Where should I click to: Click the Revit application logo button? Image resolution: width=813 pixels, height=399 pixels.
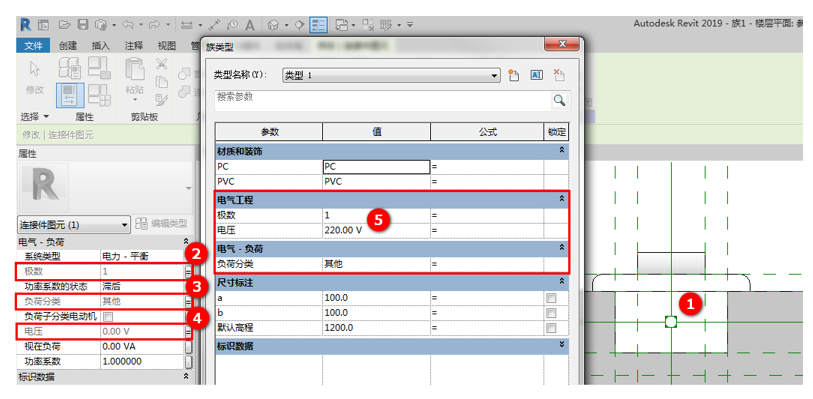pyautogui.click(x=25, y=24)
